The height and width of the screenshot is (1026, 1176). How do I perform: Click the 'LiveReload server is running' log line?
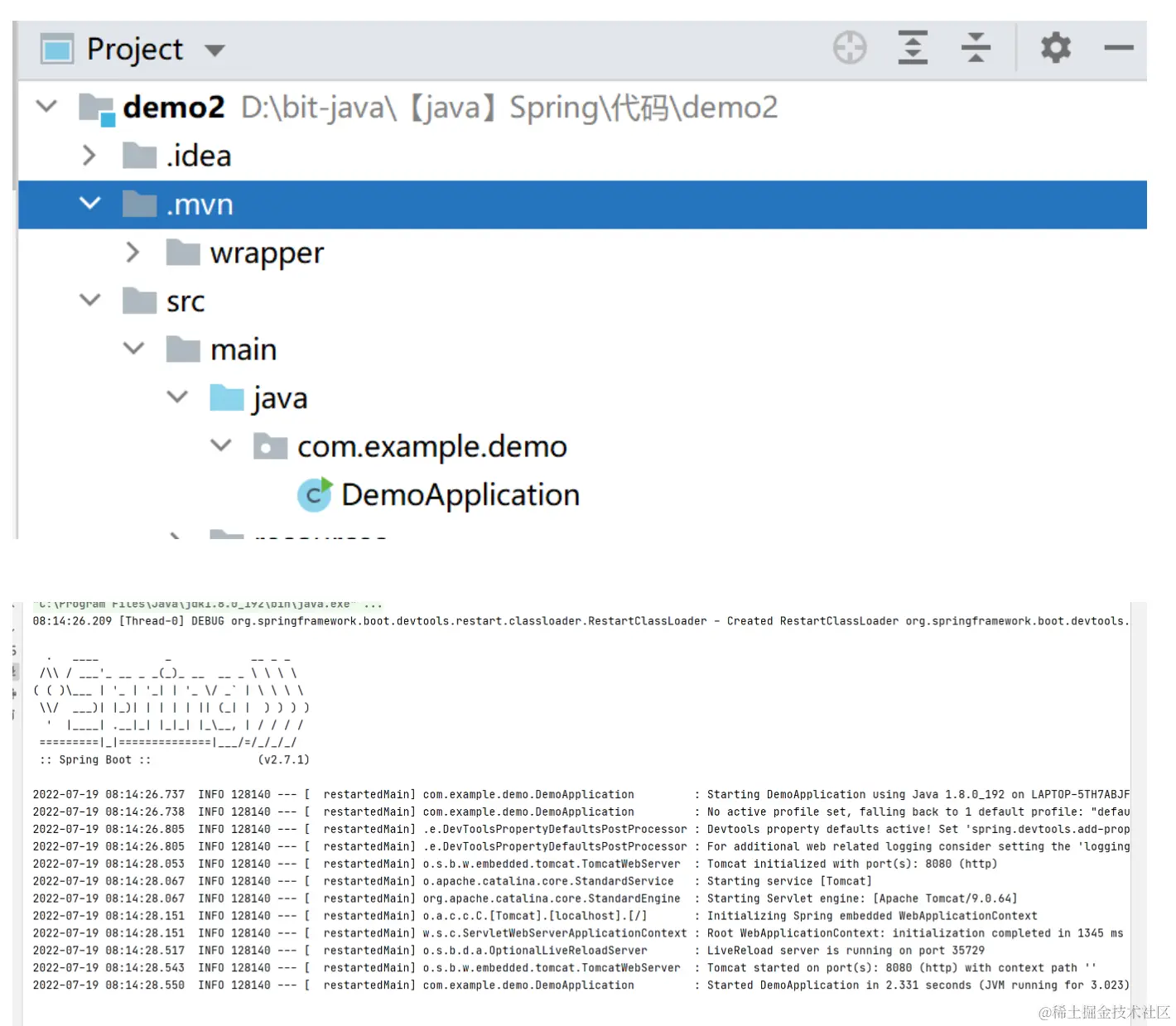(x=508, y=951)
